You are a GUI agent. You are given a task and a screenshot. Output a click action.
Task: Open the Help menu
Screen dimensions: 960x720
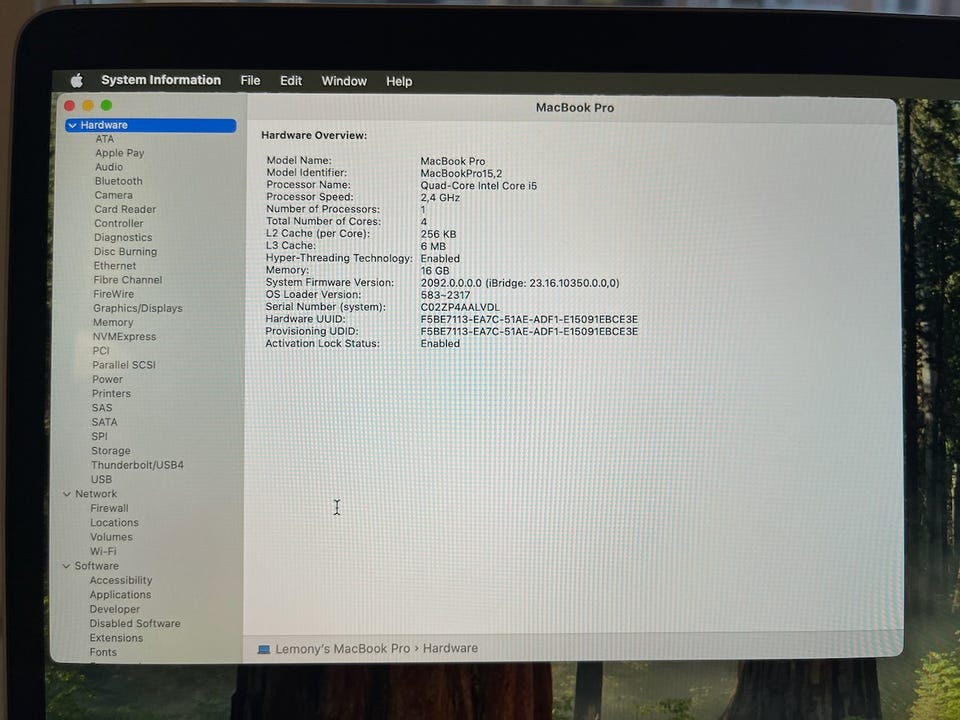(x=399, y=81)
